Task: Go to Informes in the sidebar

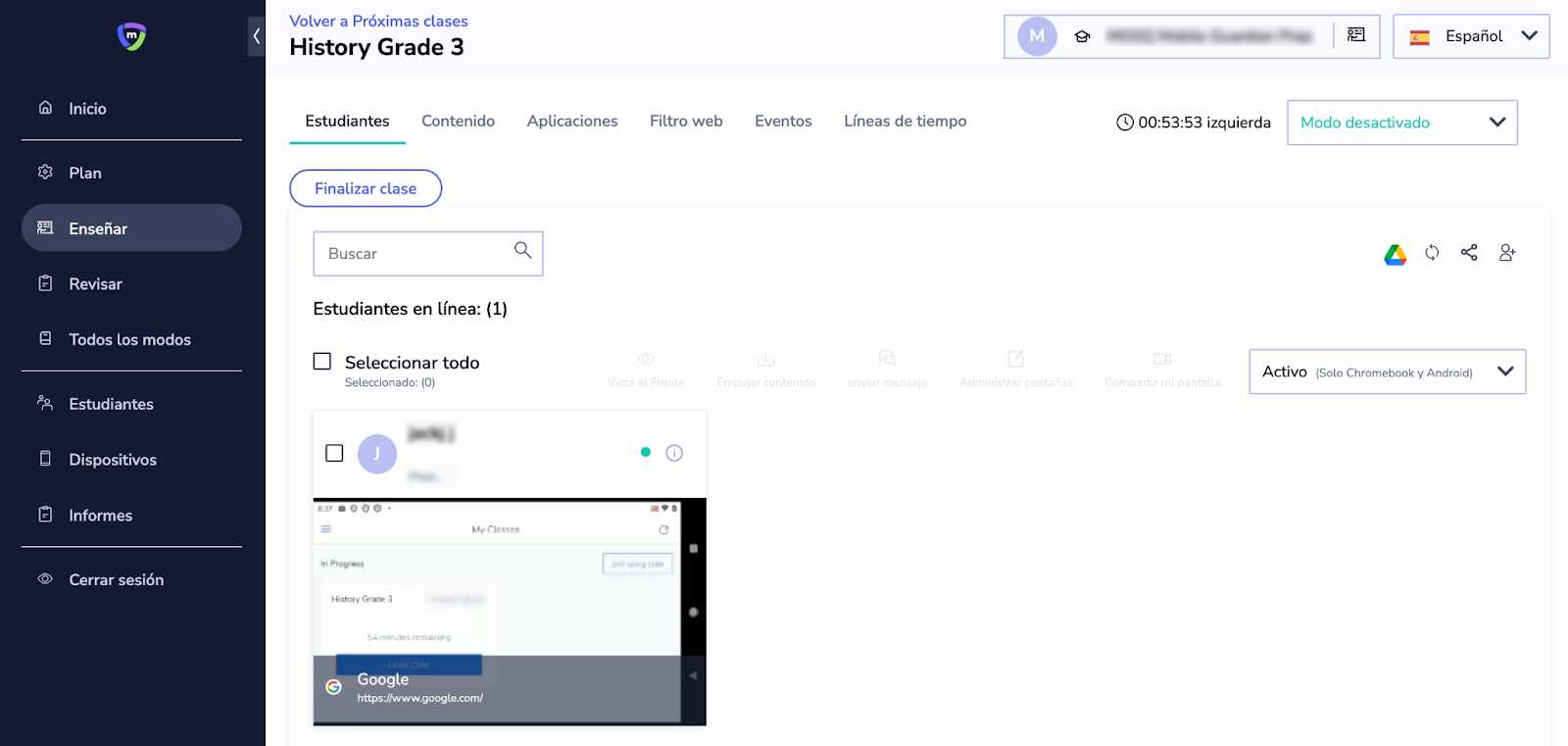Action: click(x=100, y=516)
